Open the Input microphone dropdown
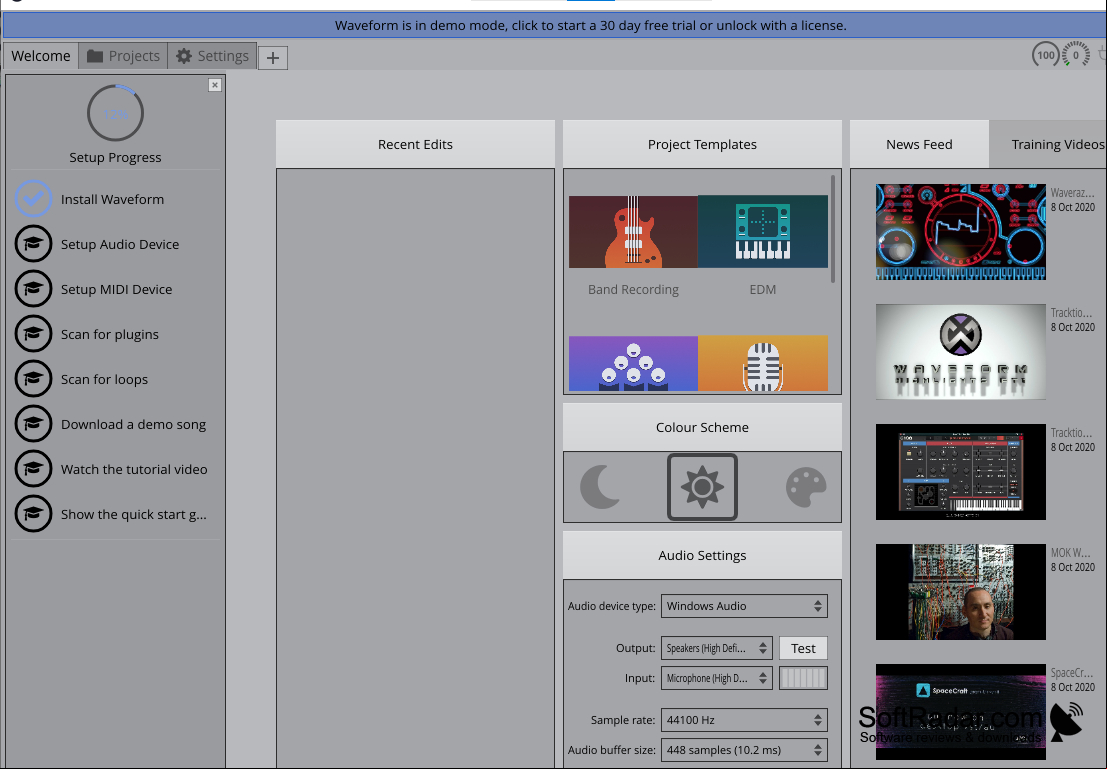This screenshot has height=769, width=1107. pyautogui.click(x=717, y=678)
